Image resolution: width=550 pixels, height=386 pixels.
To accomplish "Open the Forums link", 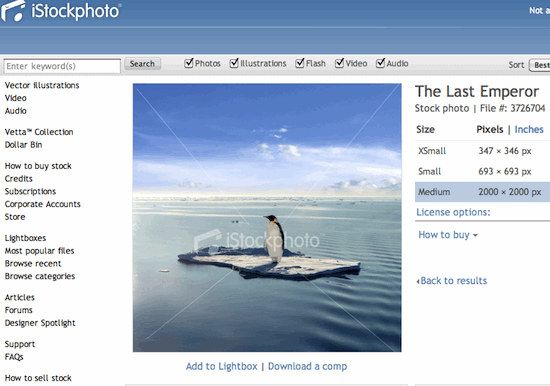I will pos(19,310).
